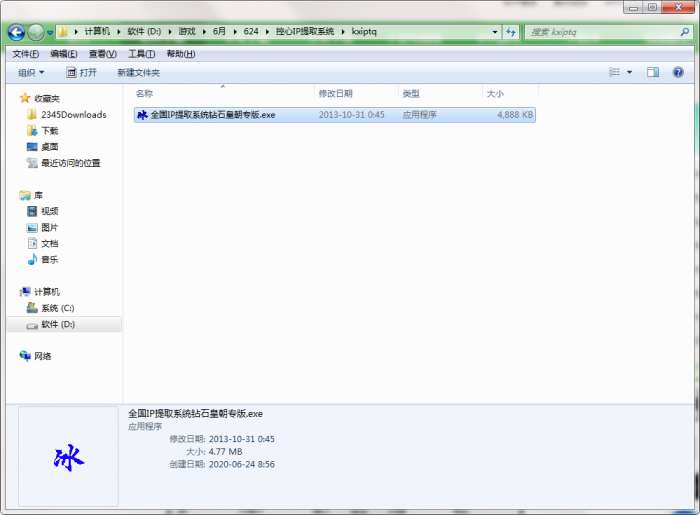Viewport: 700px width, 515px height.
Task: Open the recent pages dropdown arrow
Action: 50,33
